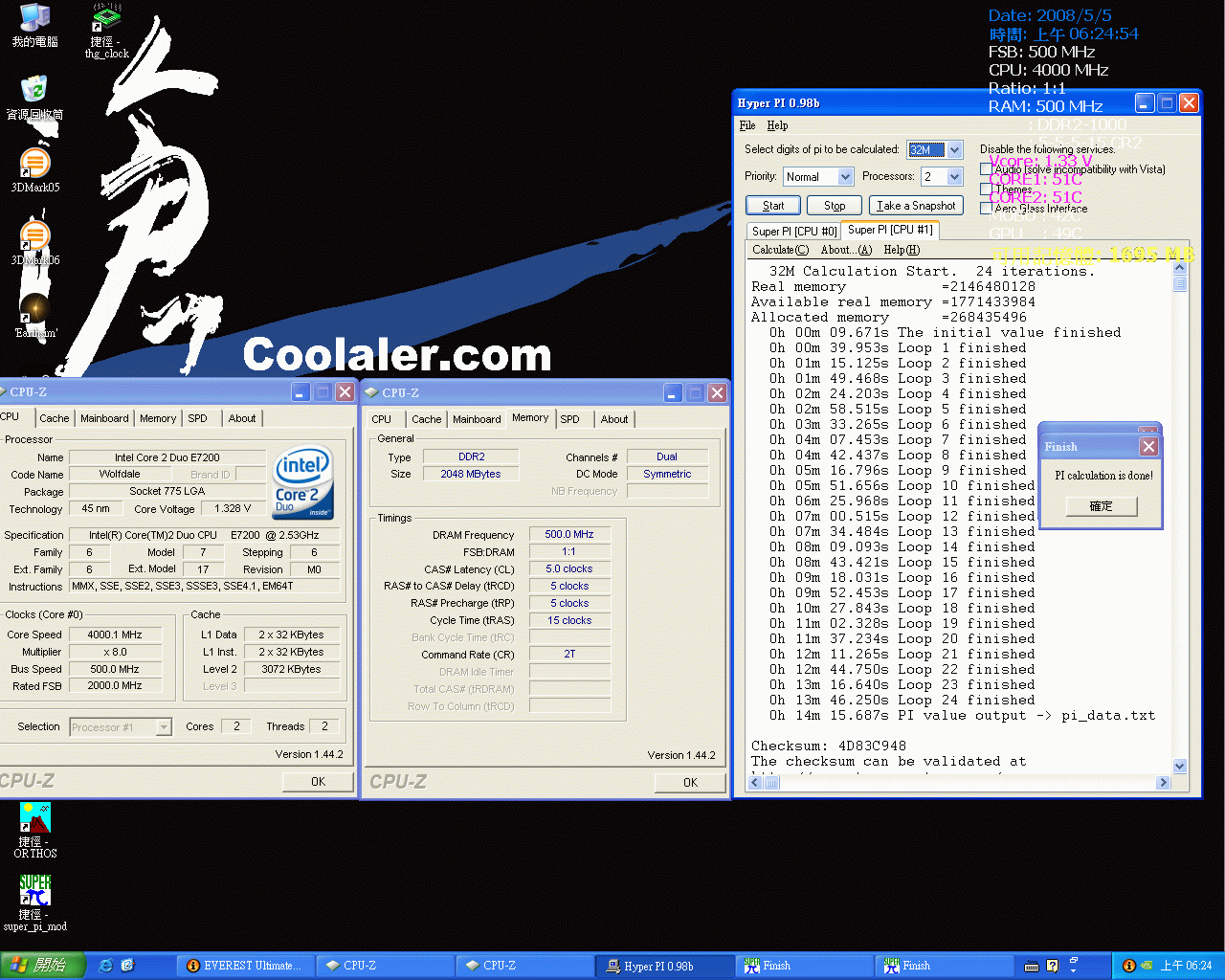The height and width of the screenshot is (980, 1225).
Task: Select Cache tab in memory CPU-Z window
Action: click(427, 419)
